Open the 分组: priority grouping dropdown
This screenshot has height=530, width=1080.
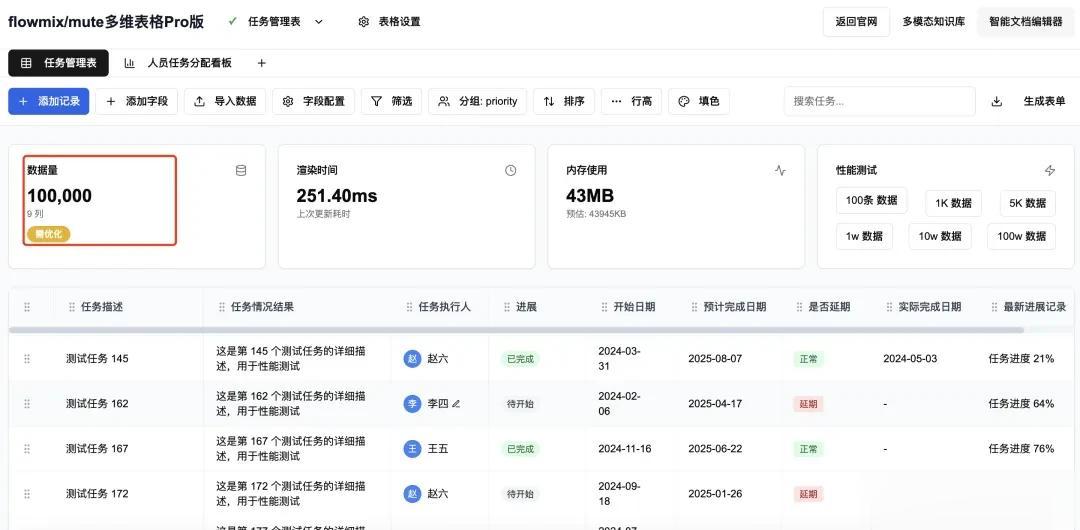[x=478, y=101]
